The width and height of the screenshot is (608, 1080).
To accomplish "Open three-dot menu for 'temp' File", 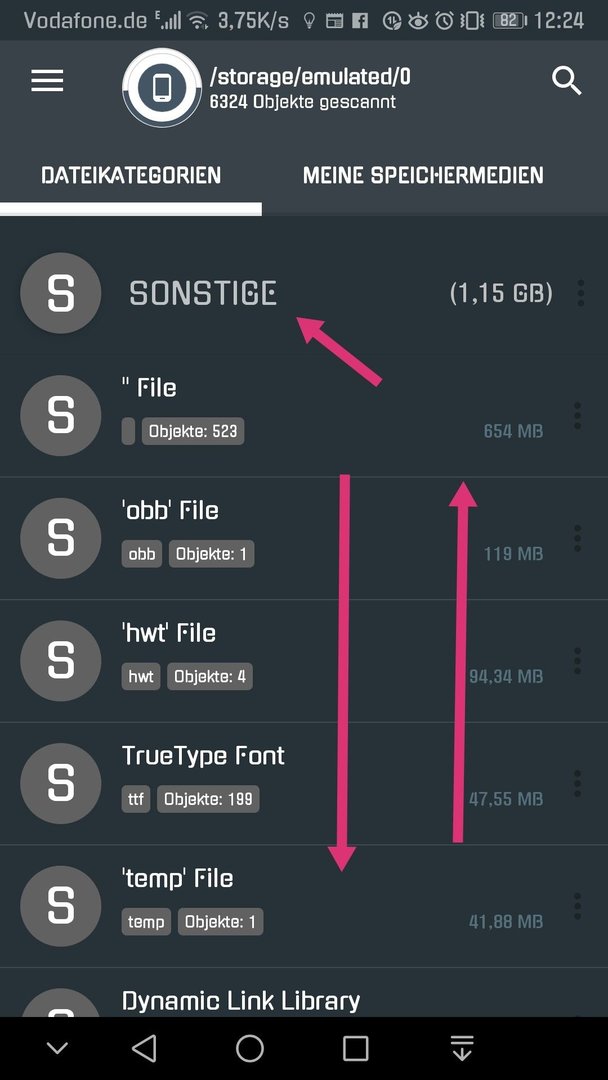I will pos(577,906).
